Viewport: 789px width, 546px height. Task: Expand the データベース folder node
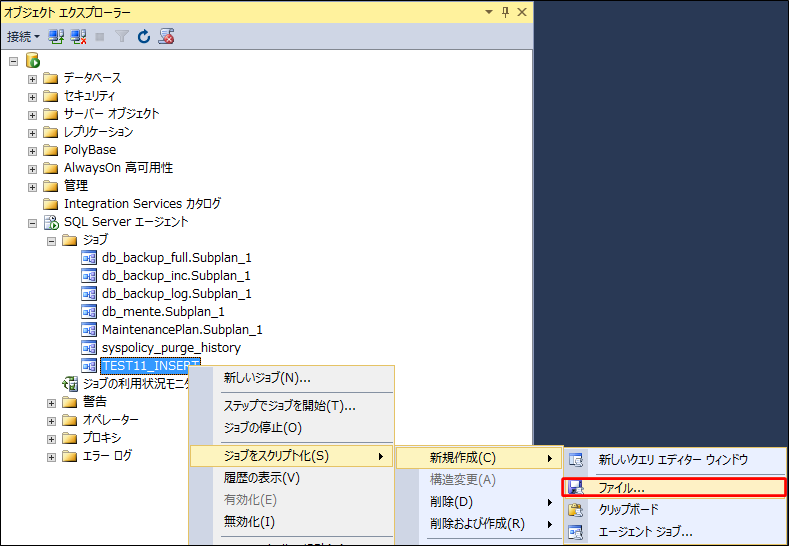pos(33,78)
